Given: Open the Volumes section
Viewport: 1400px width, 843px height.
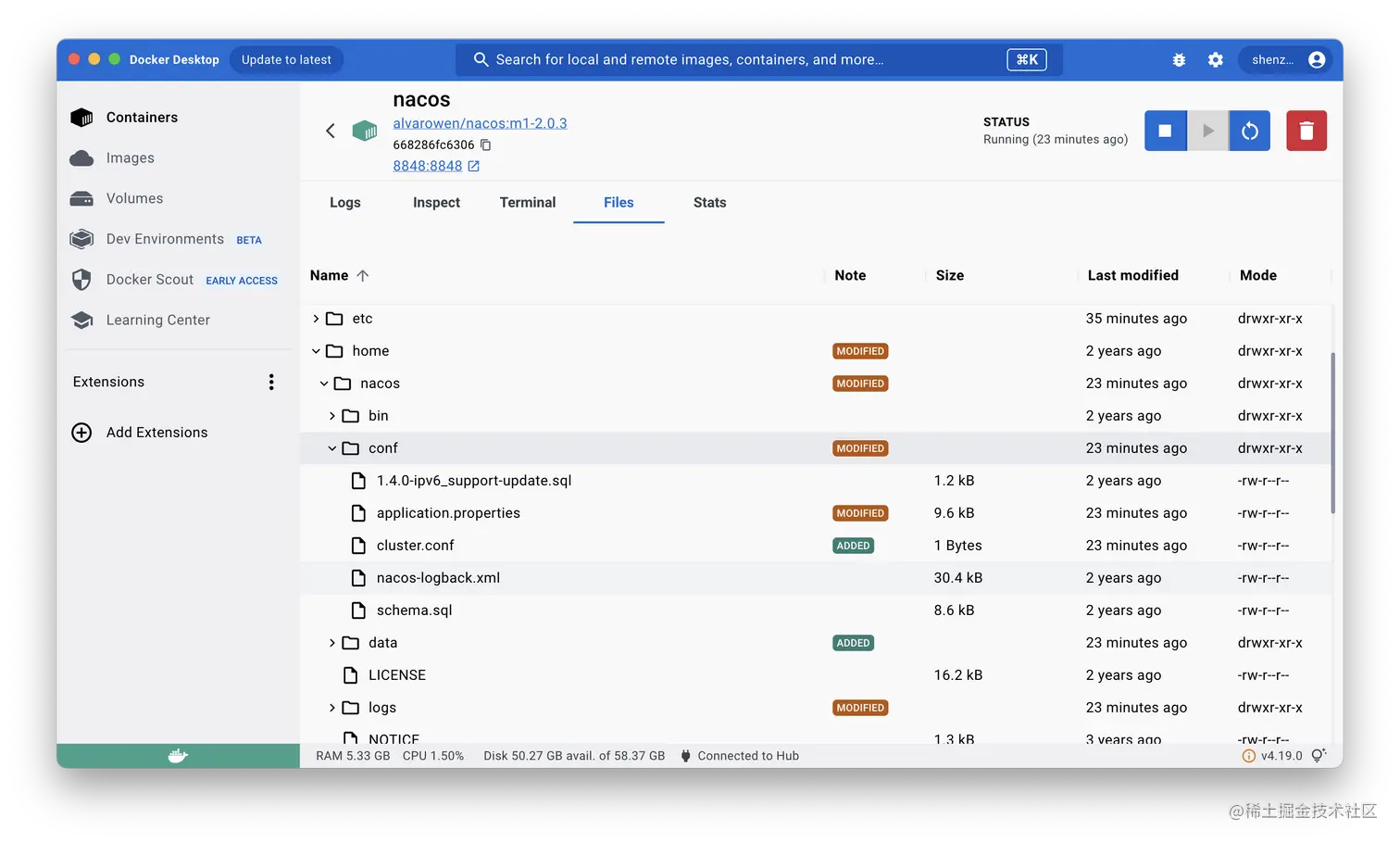Looking at the screenshot, I should click(x=134, y=198).
